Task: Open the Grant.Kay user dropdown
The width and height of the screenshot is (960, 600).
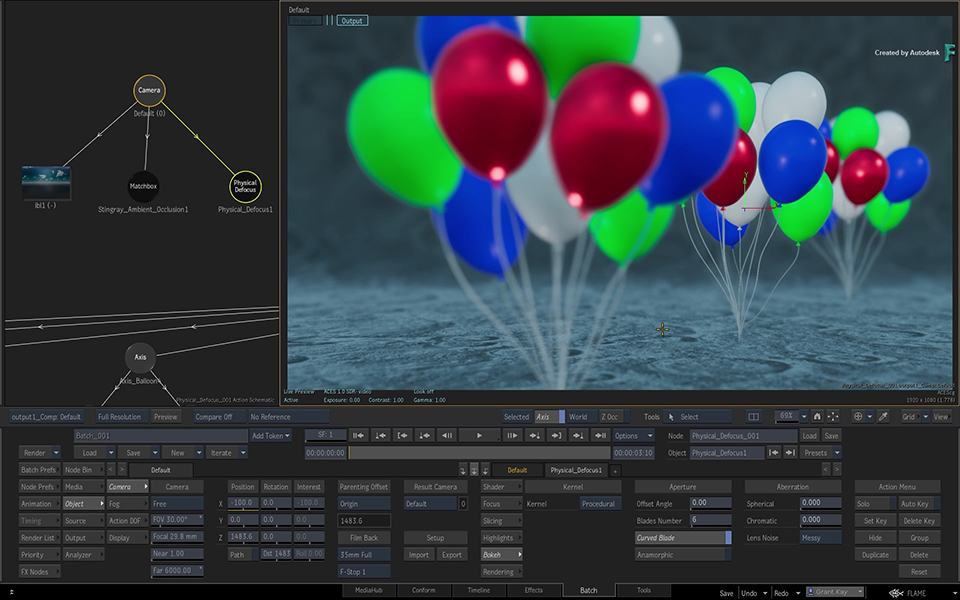Action: click(x=835, y=592)
